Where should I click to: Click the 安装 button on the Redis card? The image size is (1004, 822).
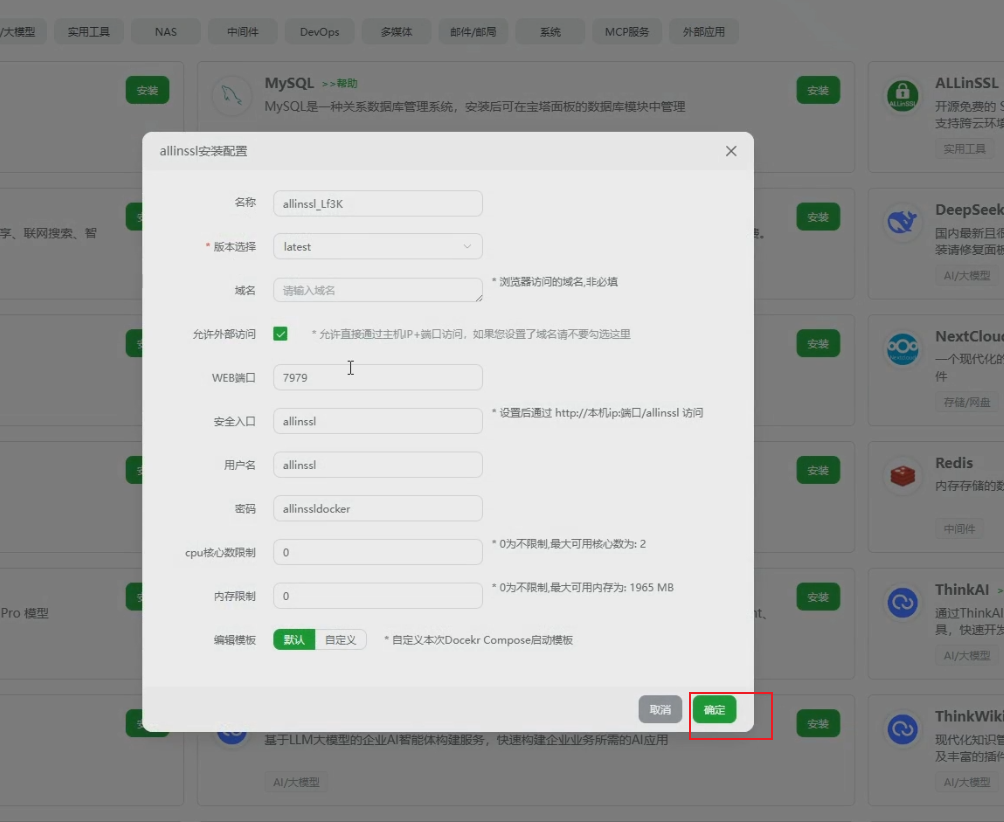(819, 470)
